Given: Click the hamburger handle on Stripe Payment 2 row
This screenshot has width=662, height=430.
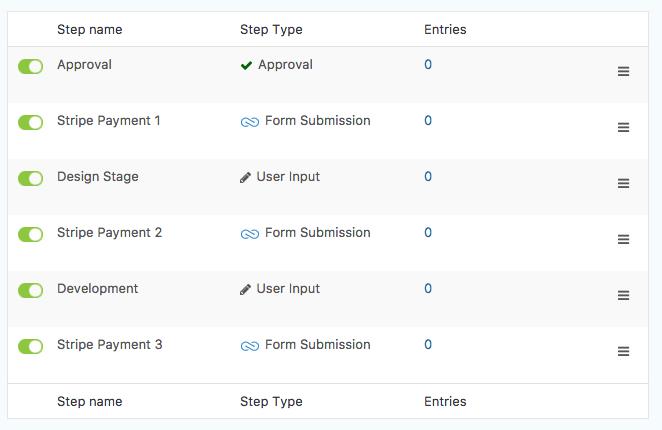Looking at the screenshot, I should (623, 240).
